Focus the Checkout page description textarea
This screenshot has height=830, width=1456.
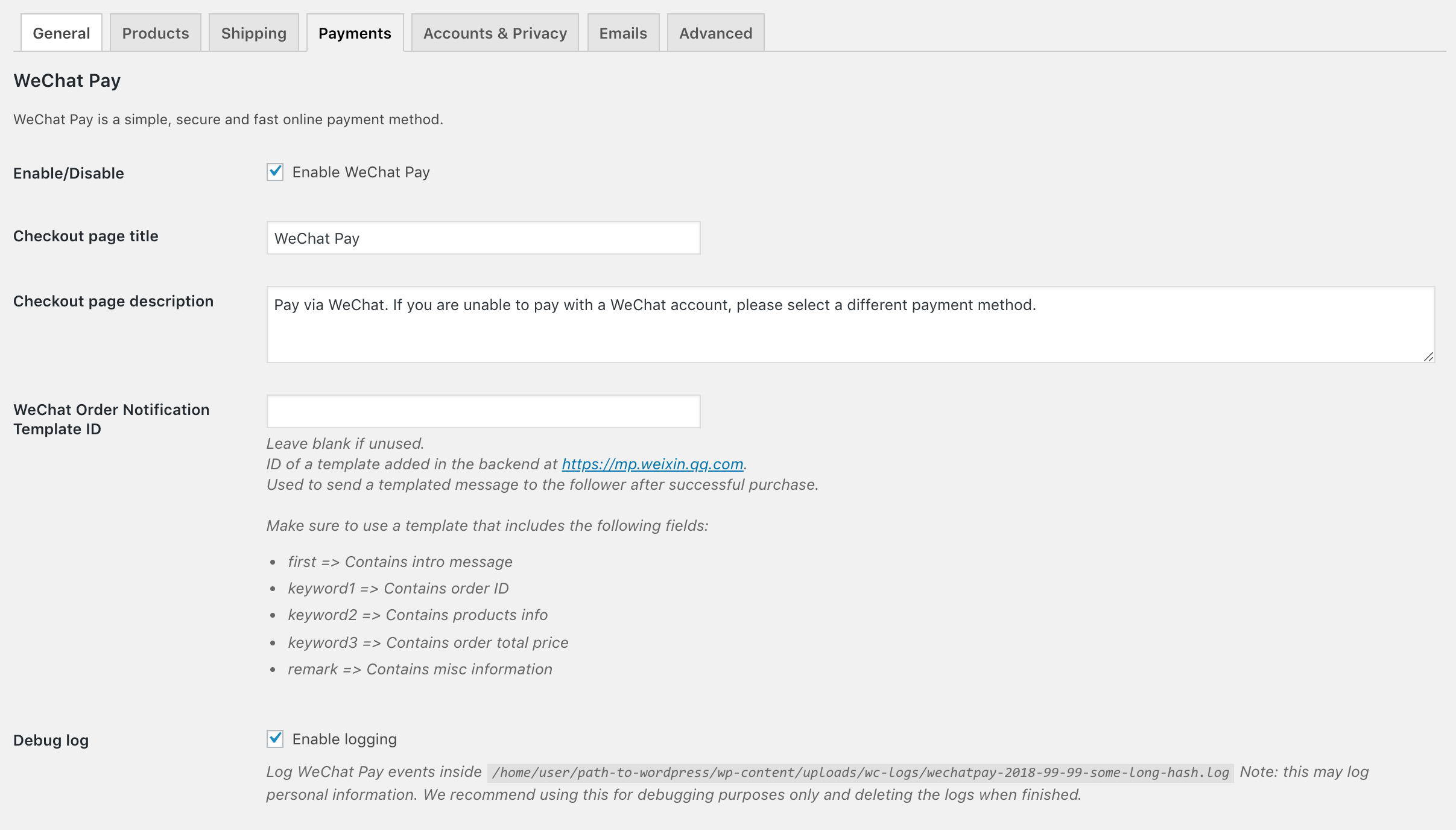pos(850,325)
